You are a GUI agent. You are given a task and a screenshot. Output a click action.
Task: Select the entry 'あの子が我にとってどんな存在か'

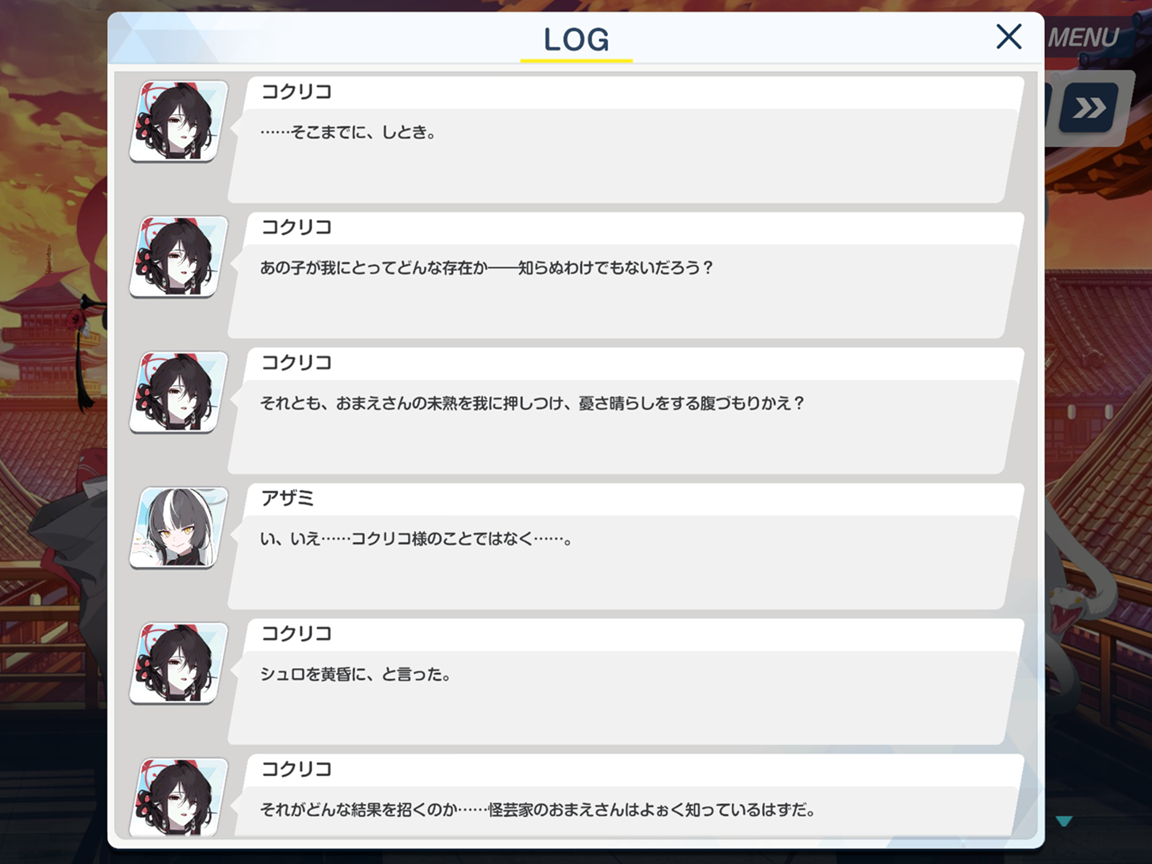tap(626, 276)
